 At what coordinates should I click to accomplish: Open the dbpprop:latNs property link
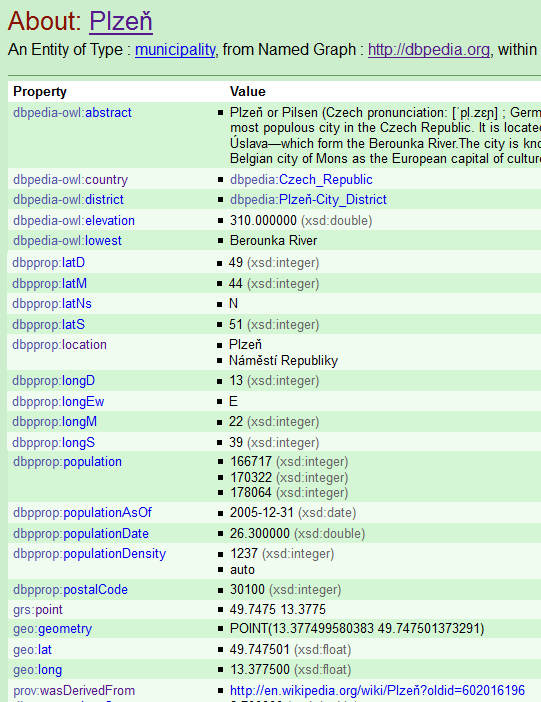click(x=52, y=304)
